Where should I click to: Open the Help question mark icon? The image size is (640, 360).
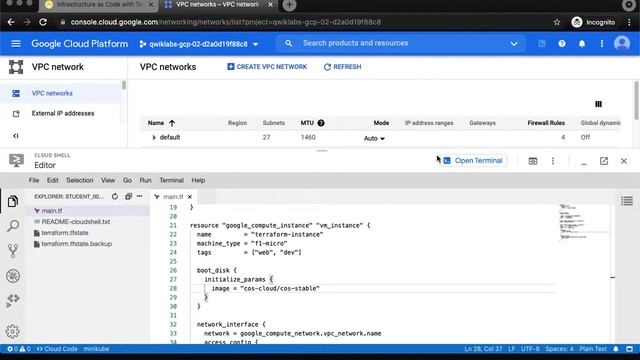562,44
